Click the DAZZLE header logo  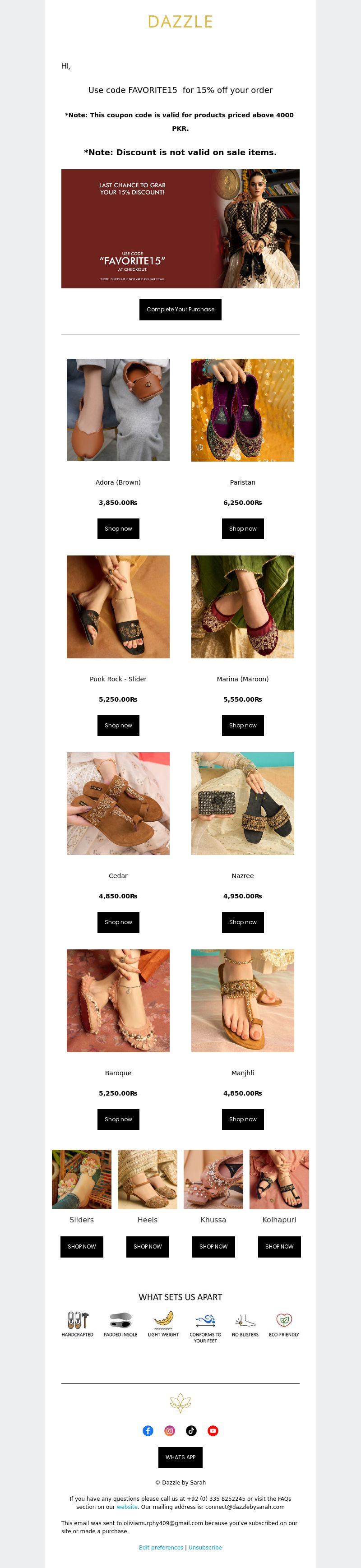(x=180, y=22)
